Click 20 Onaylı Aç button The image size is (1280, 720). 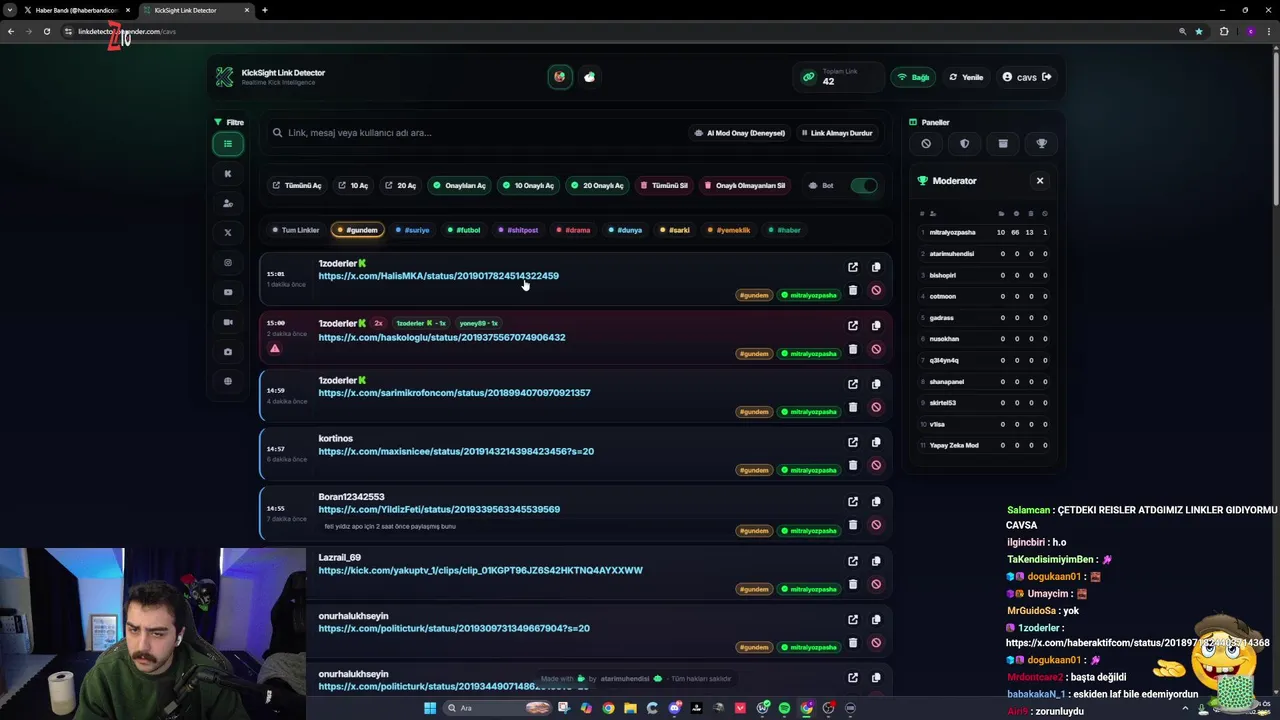pyautogui.click(x=597, y=185)
